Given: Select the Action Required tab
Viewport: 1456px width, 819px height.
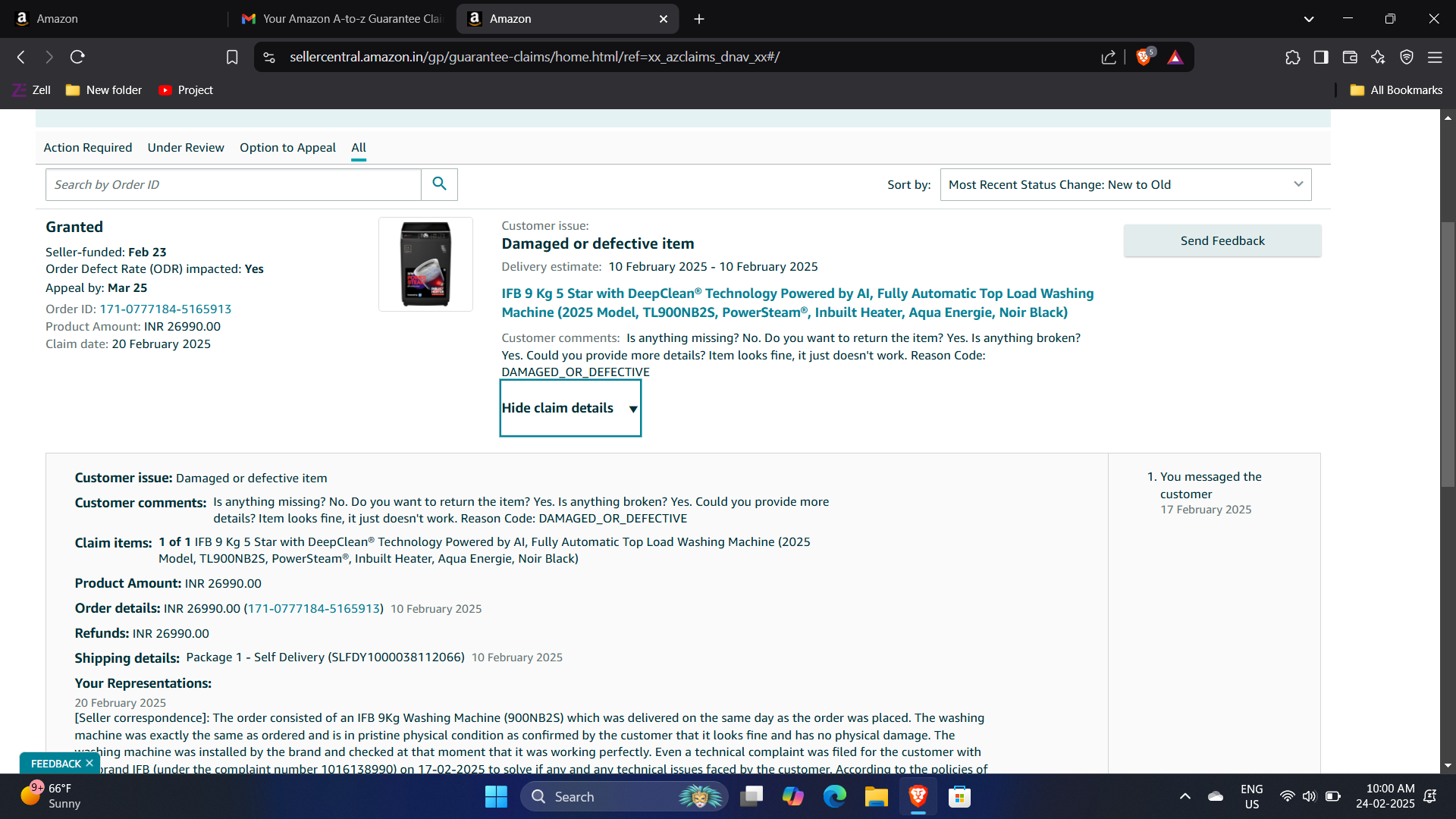Looking at the screenshot, I should click(88, 148).
